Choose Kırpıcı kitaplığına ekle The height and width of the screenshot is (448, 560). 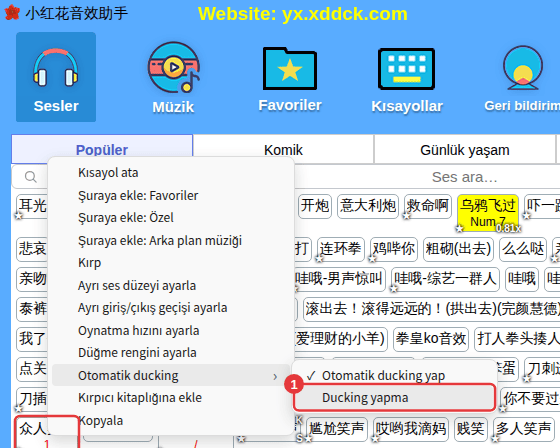tap(171, 398)
